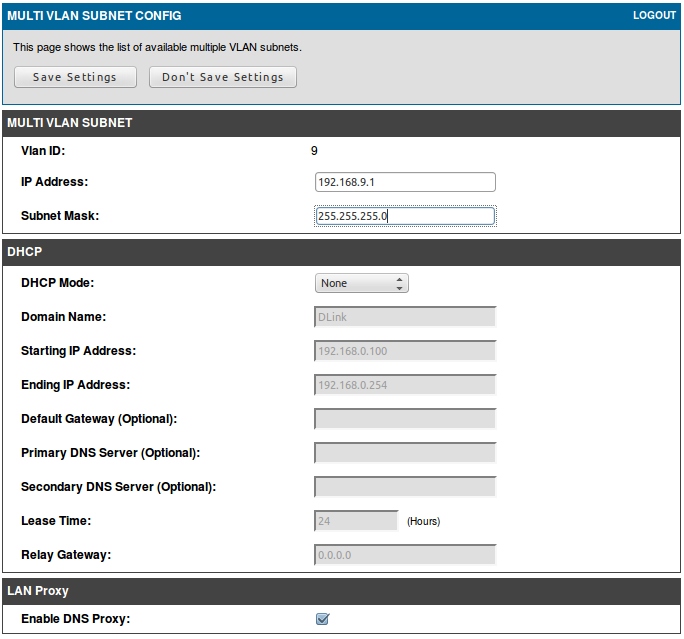Select the Domain Name text box
684x639 pixels.
405,317
